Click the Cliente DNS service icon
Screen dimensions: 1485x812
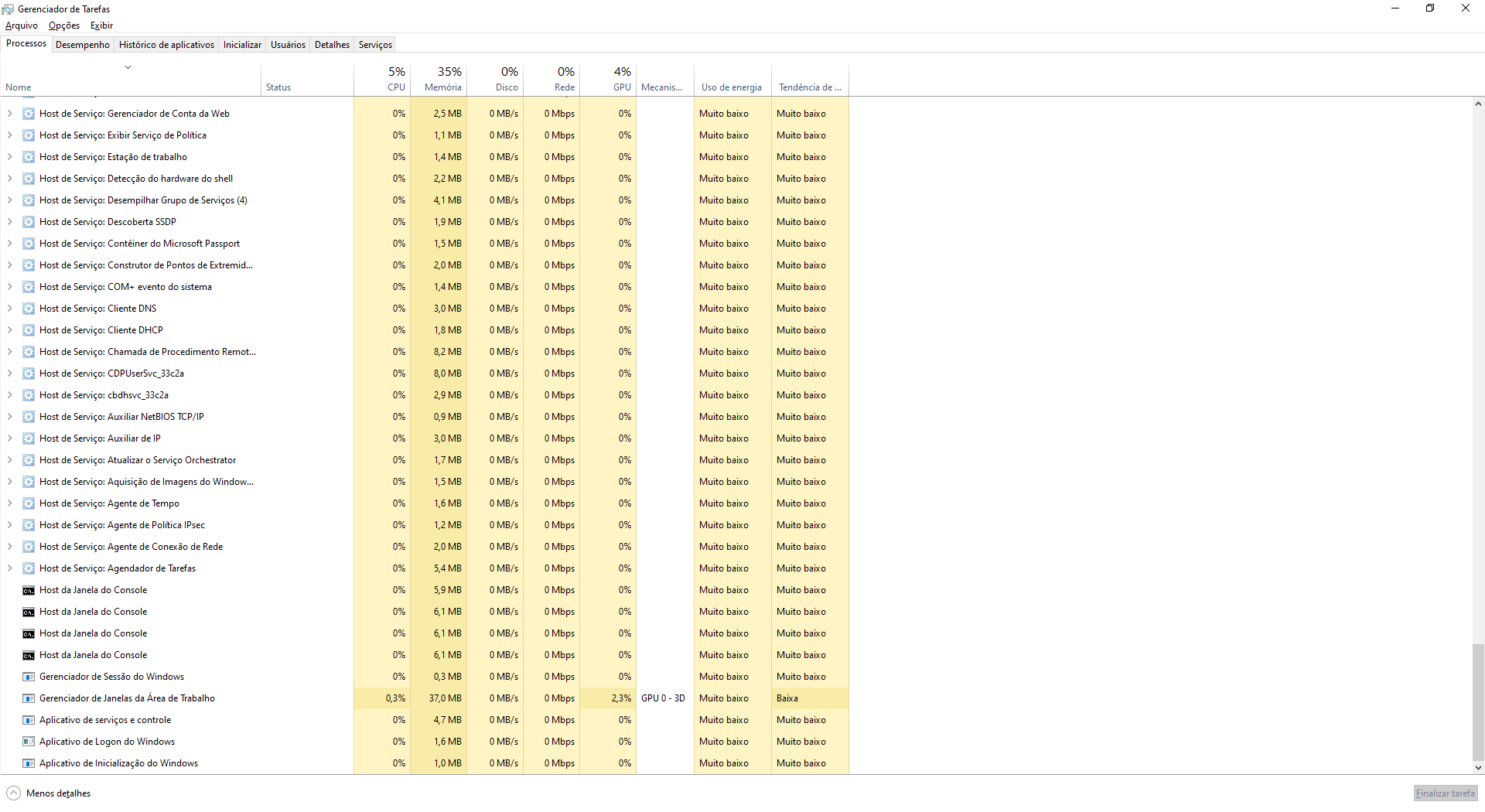(29, 309)
